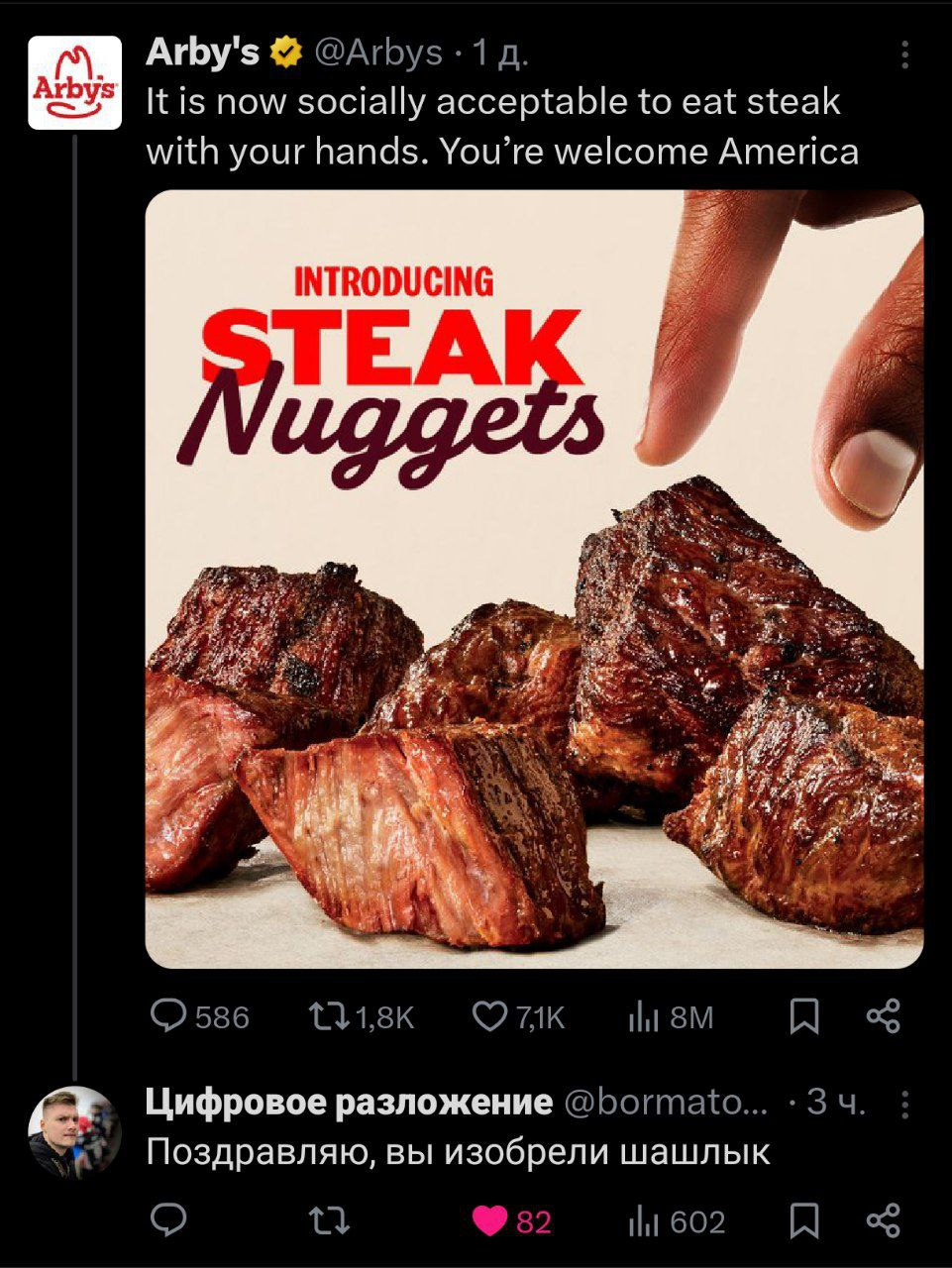Unlike the reply with 82 likes
952x1268 pixels.
(x=490, y=1221)
